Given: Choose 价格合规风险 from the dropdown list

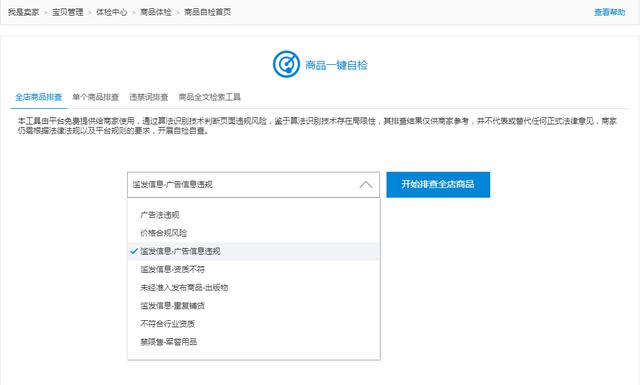Looking at the screenshot, I should point(163,233).
